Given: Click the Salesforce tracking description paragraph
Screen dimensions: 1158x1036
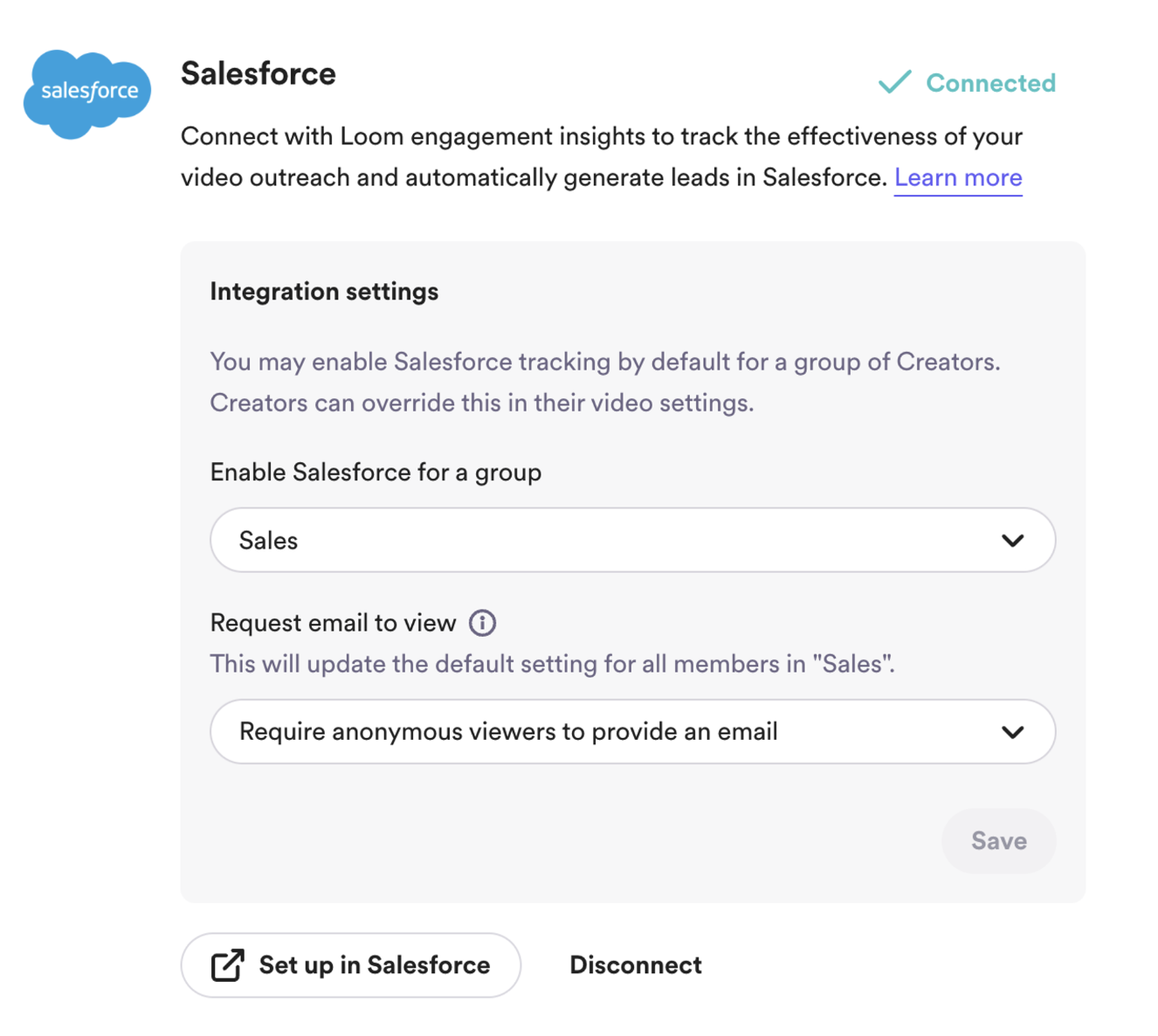Looking at the screenshot, I should [x=605, y=383].
